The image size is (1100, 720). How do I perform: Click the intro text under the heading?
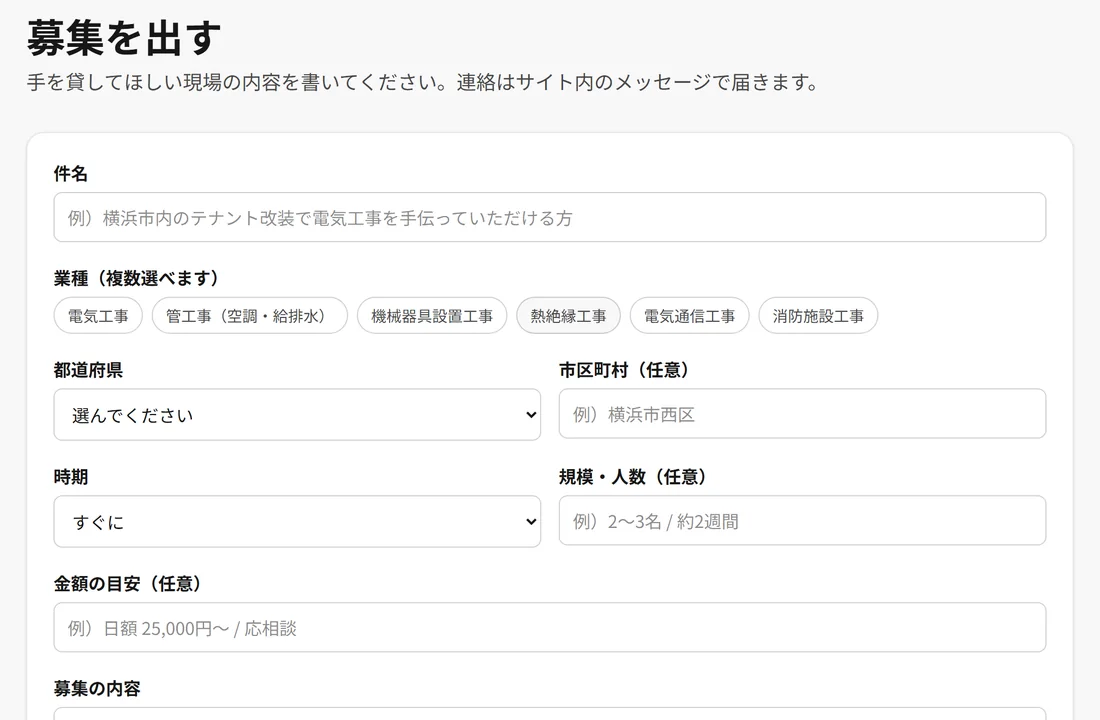click(423, 83)
